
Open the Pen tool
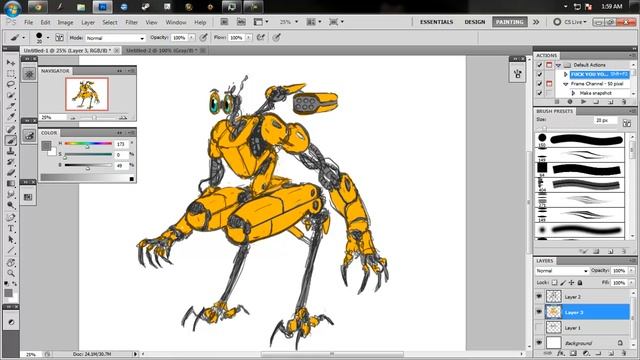[11, 217]
